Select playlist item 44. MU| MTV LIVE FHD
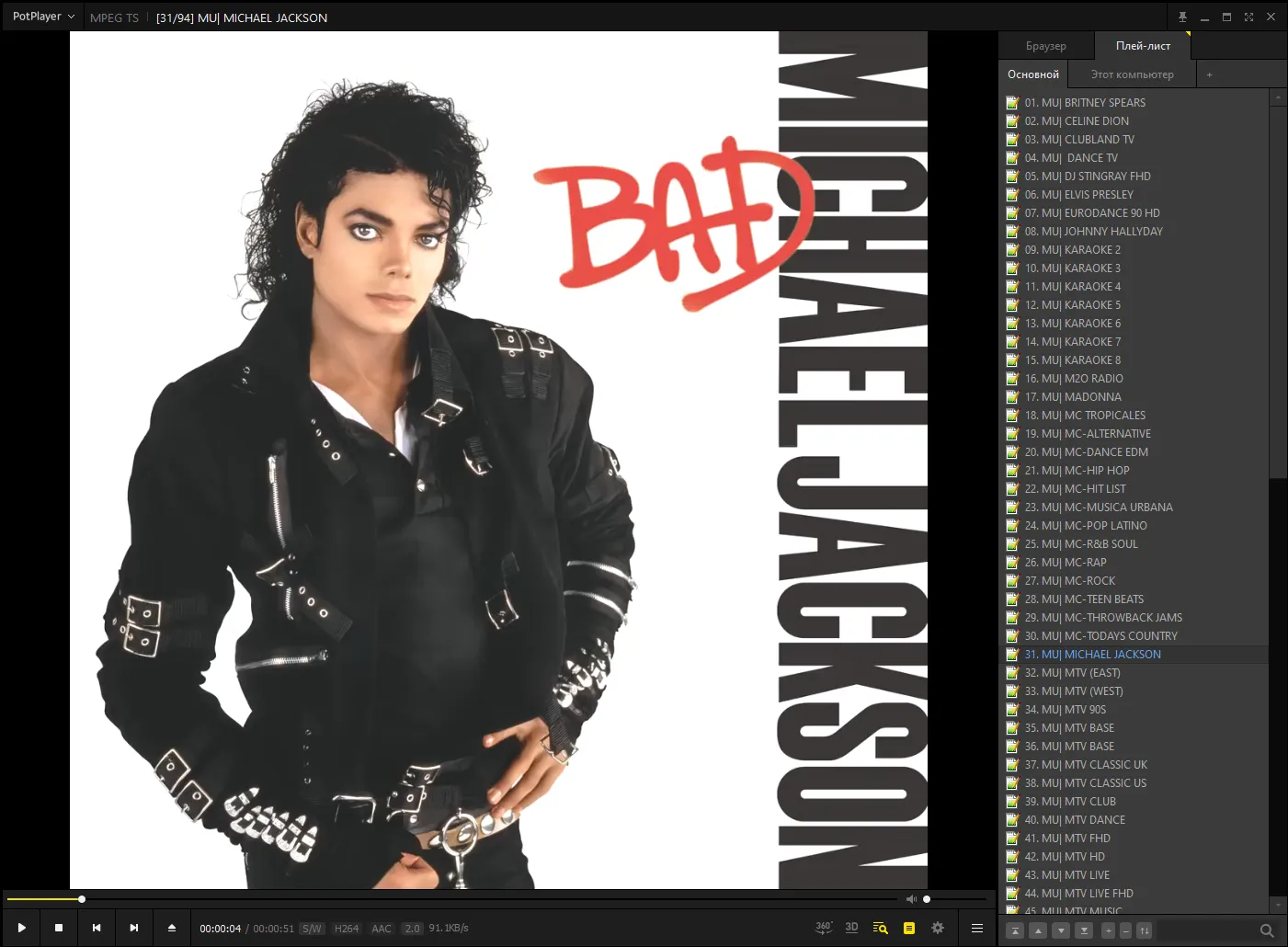1288x947 pixels. (1134, 894)
